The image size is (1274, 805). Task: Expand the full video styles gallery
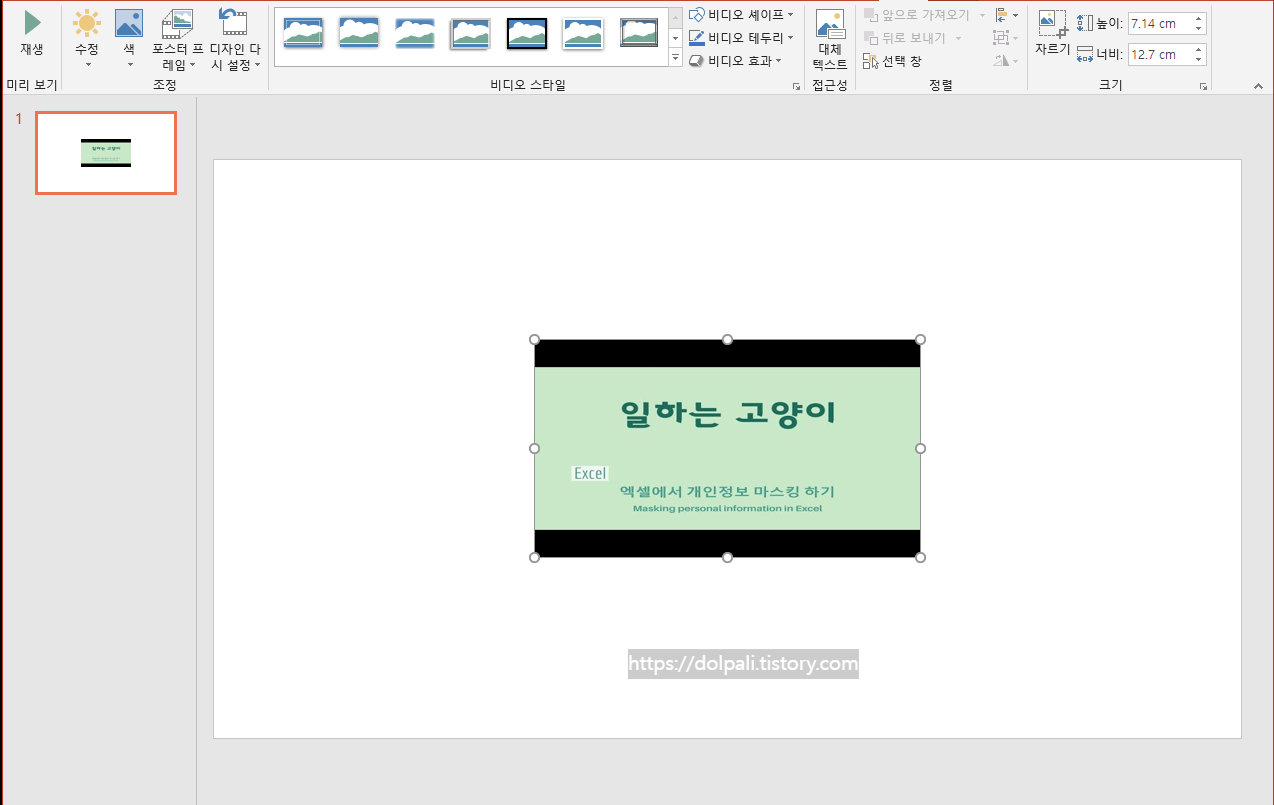point(675,58)
